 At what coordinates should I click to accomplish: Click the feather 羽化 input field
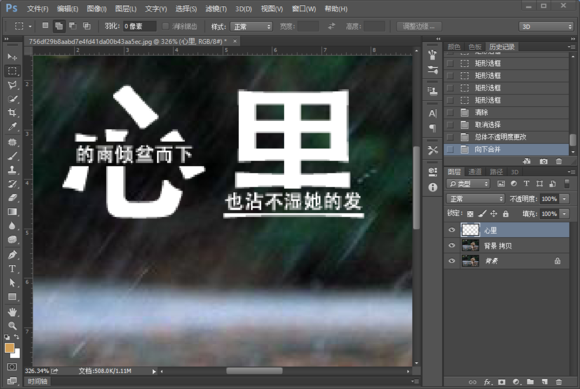[139, 26]
